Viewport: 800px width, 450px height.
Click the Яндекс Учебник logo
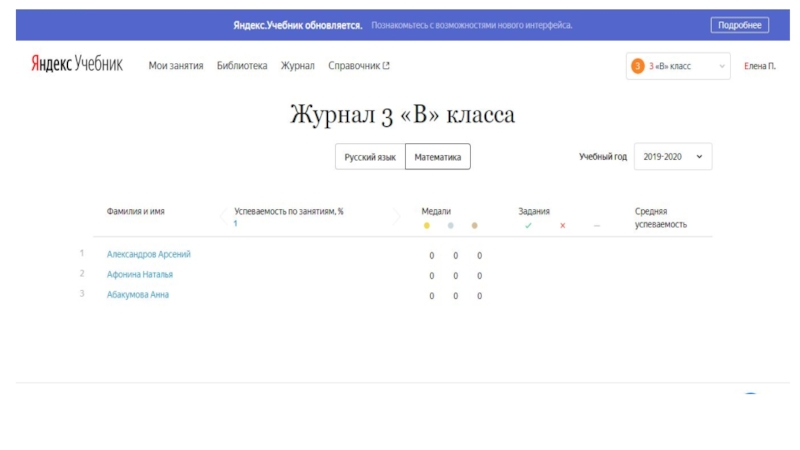76,65
